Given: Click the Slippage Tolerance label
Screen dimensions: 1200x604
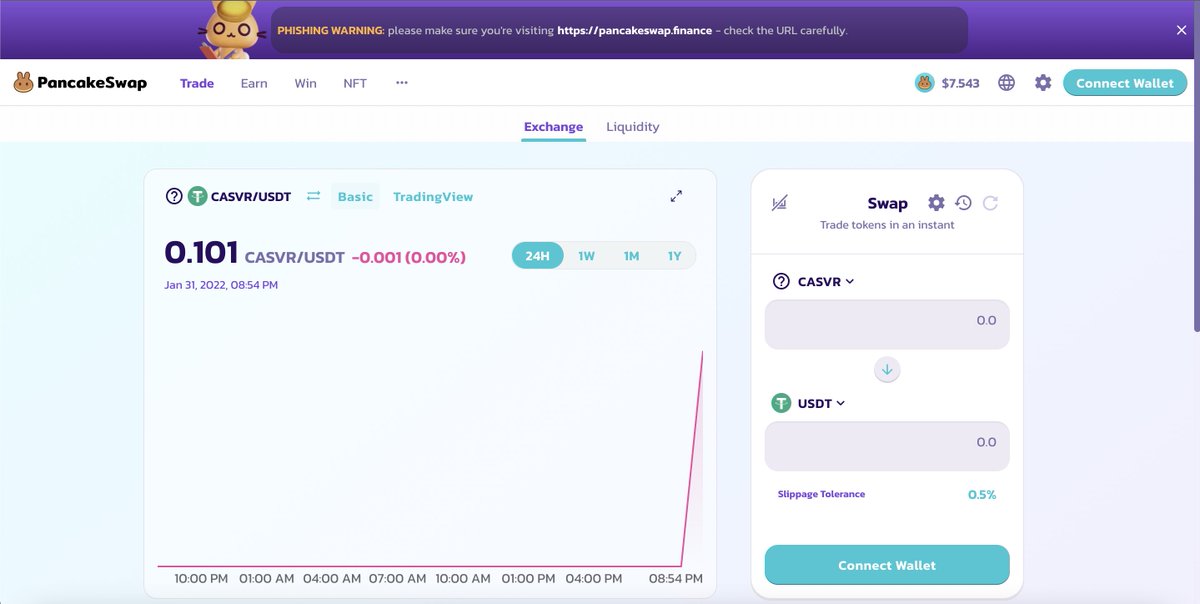Looking at the screenshot, I should (x=821, y=494).
